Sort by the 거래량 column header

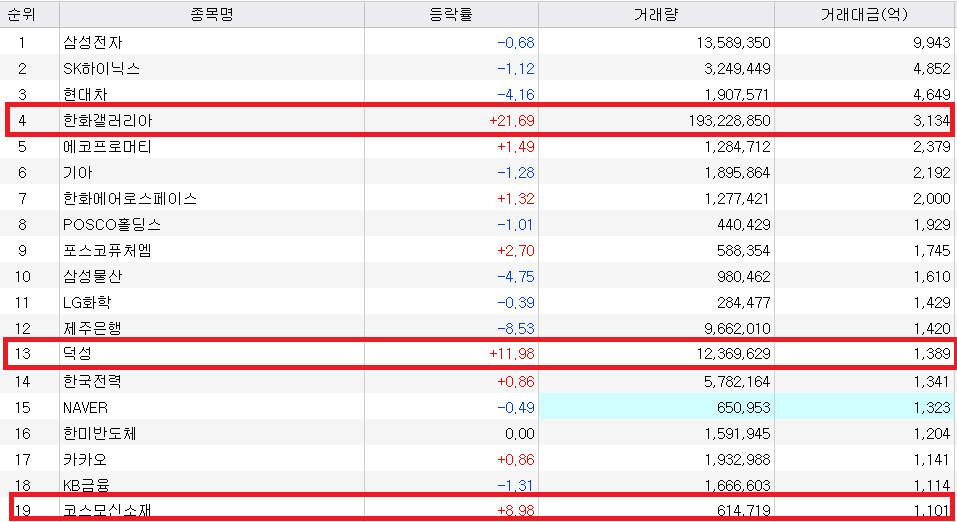(x=656, y=14)
